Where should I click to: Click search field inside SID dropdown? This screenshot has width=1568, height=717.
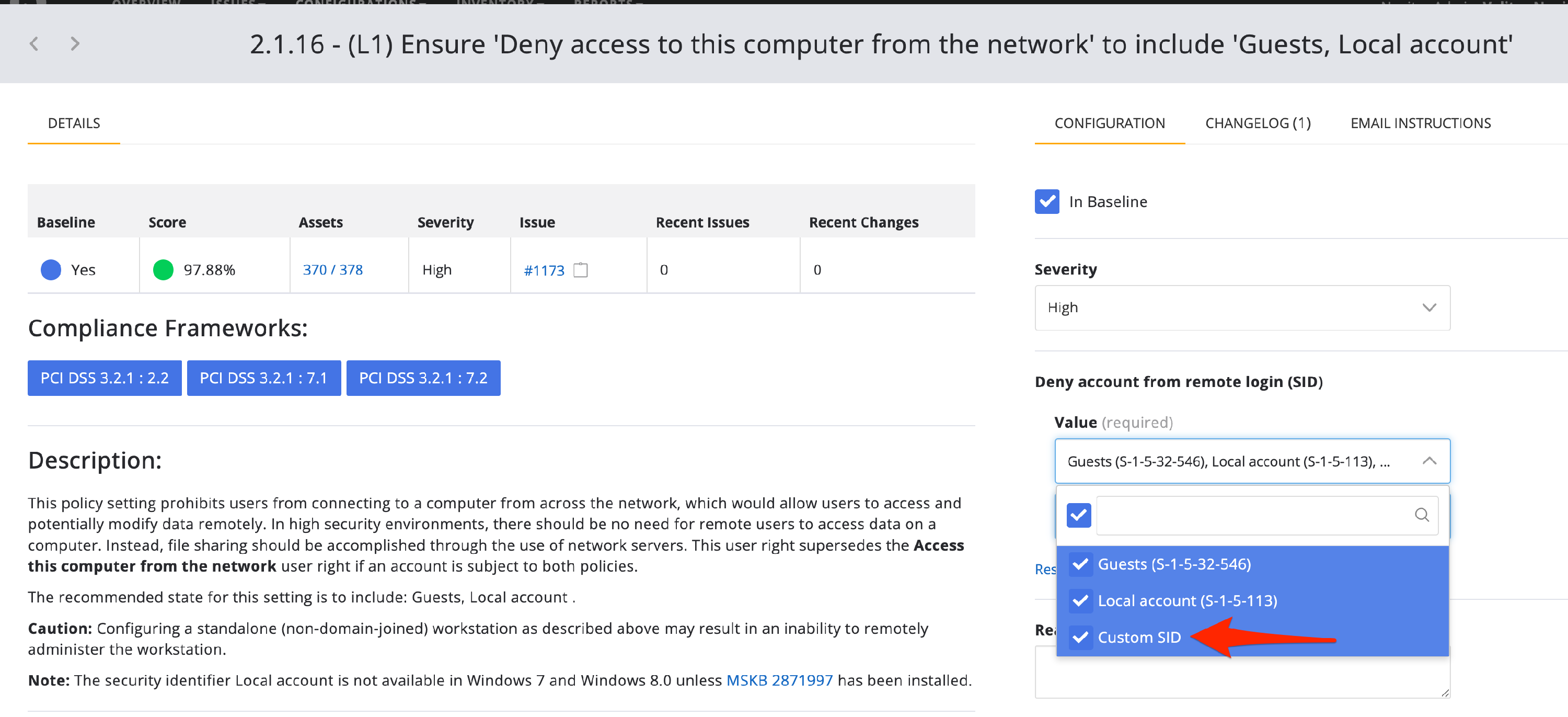(1254, 515)
